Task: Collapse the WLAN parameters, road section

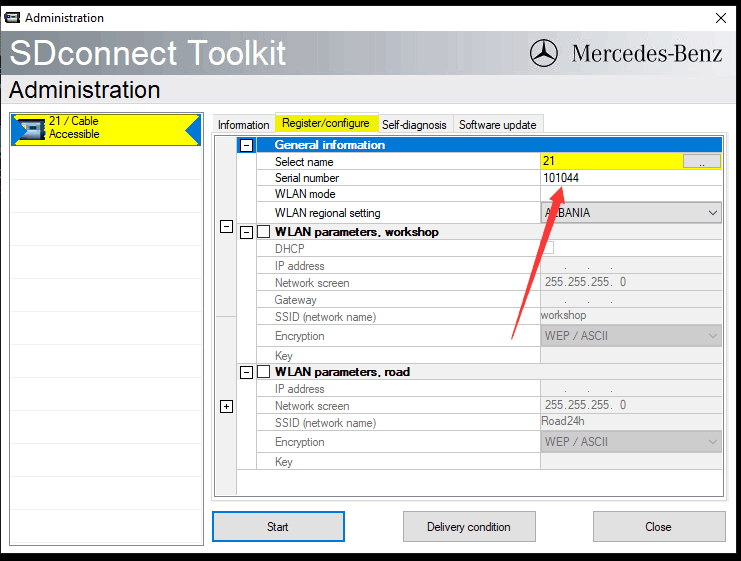Action: point(246,372)
